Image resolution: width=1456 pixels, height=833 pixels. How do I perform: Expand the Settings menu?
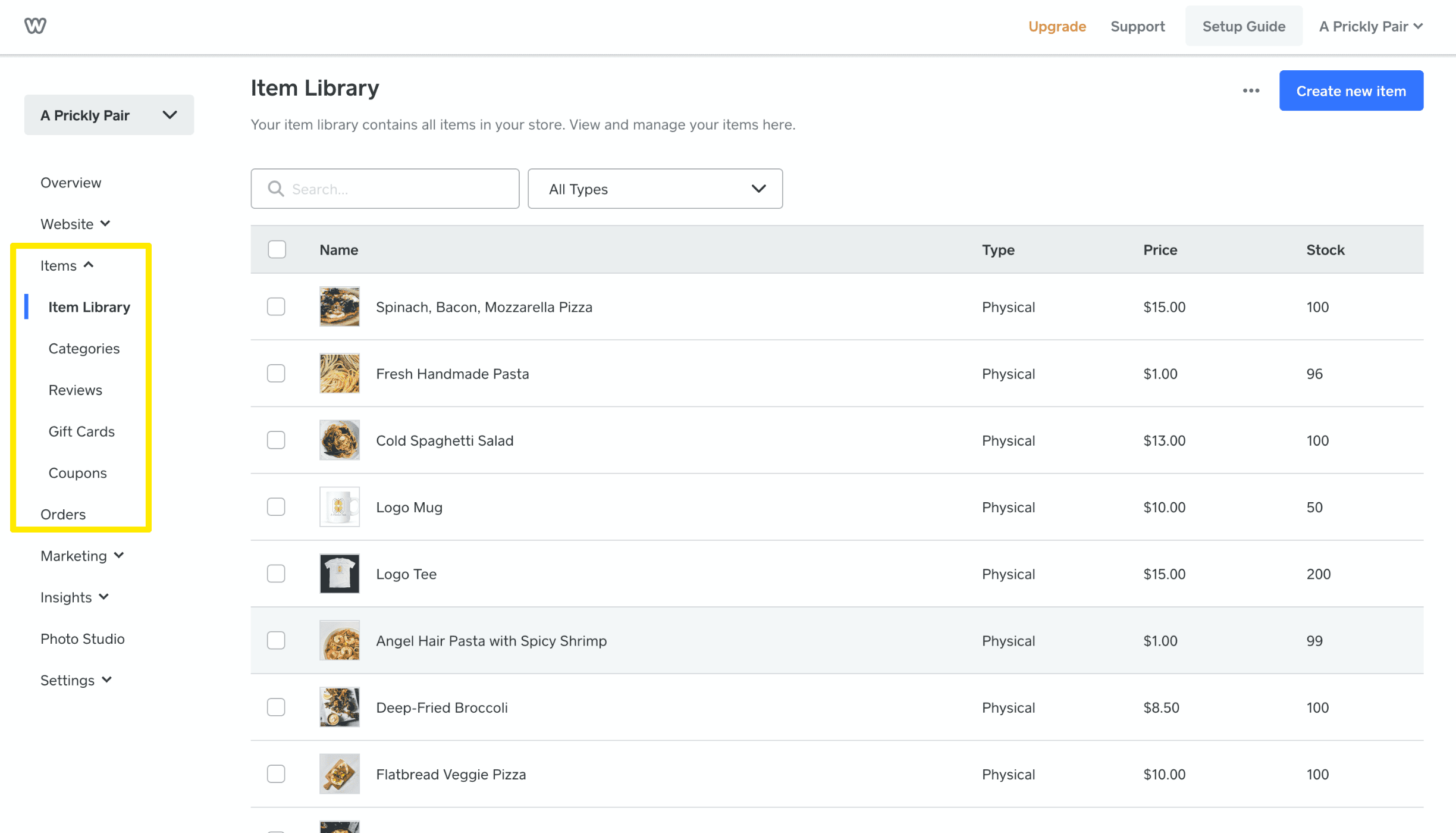click(76, 679)
